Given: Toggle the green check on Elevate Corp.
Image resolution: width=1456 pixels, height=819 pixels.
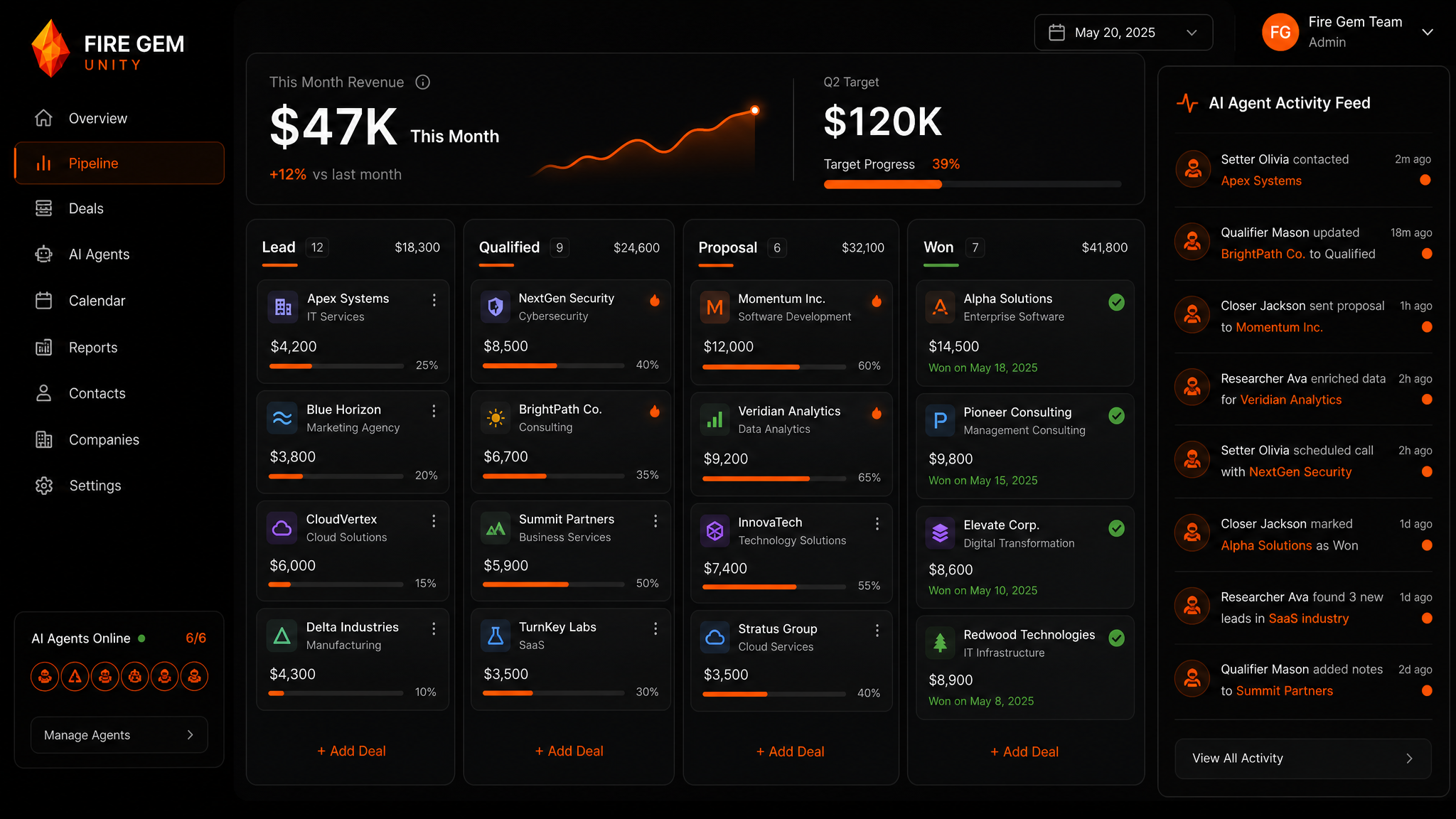Looking at the screenshot, I should pyautogui.click(x=1117, y=528).
